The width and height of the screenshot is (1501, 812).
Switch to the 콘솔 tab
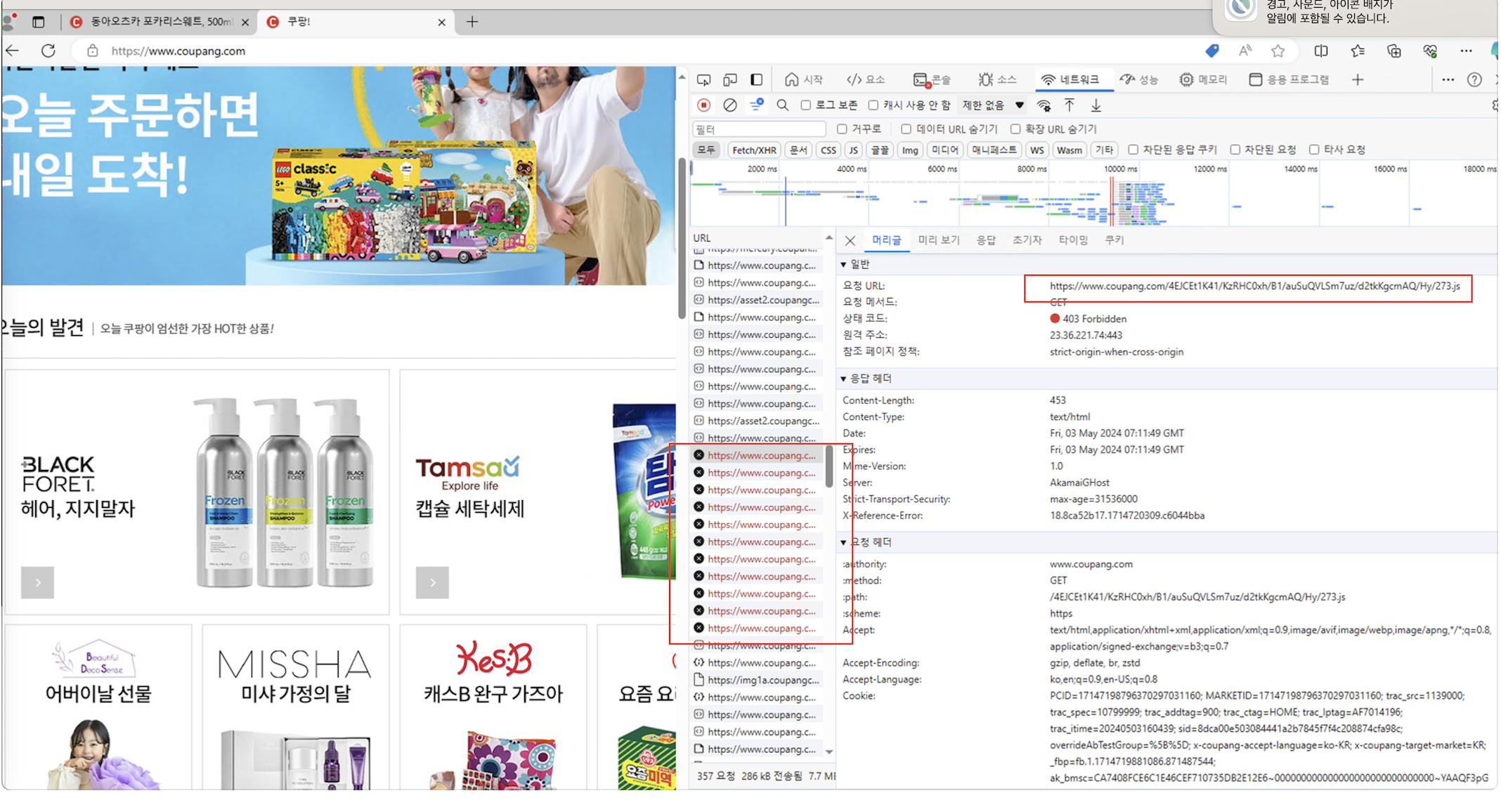coord(932,80)
